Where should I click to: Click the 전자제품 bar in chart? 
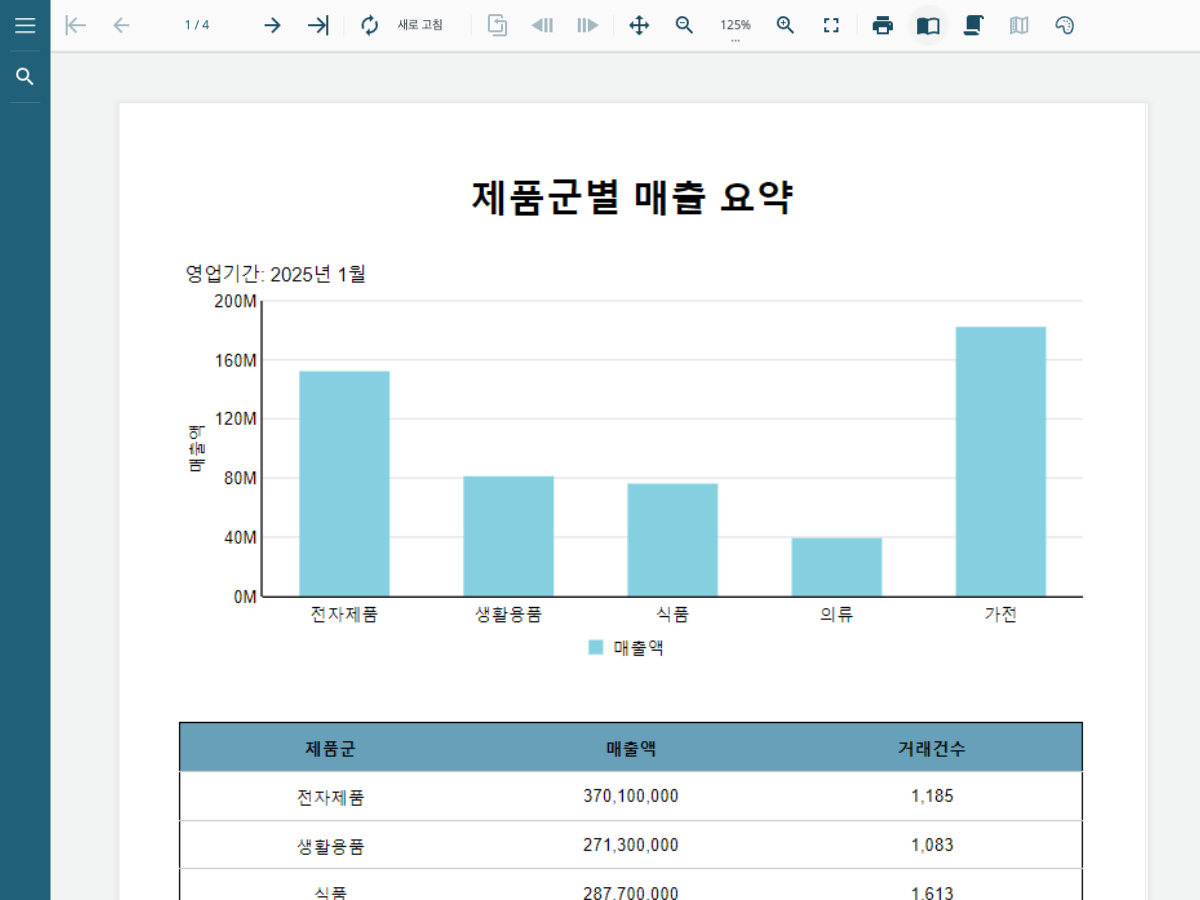tap(344, 483)
